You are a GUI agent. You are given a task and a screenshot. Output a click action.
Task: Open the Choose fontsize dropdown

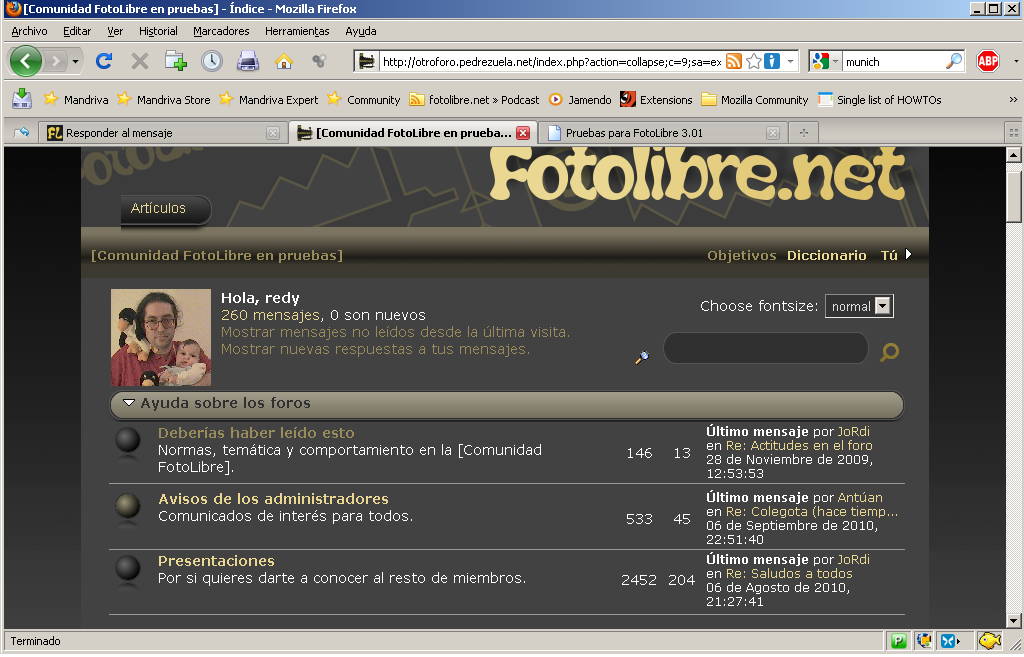coord(859,306)
